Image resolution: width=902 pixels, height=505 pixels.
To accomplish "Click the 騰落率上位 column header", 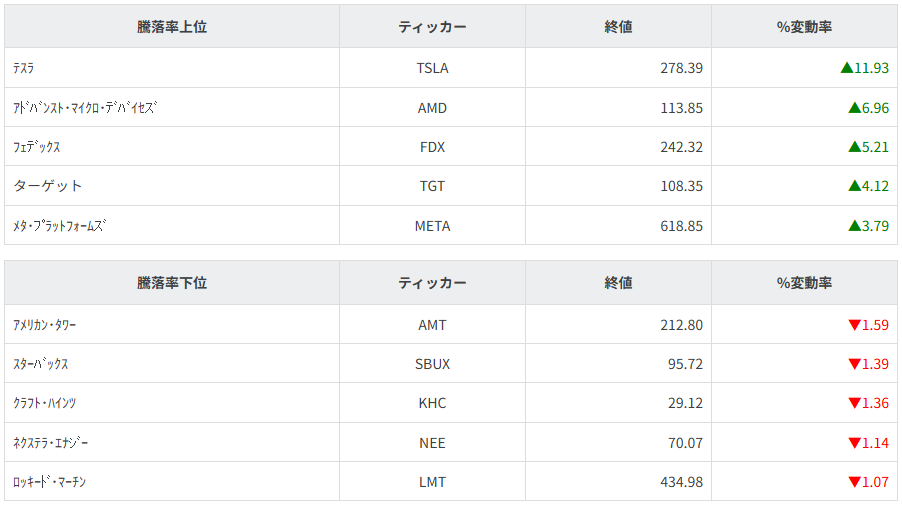I will pyautogui.click(x=172, y=27).
